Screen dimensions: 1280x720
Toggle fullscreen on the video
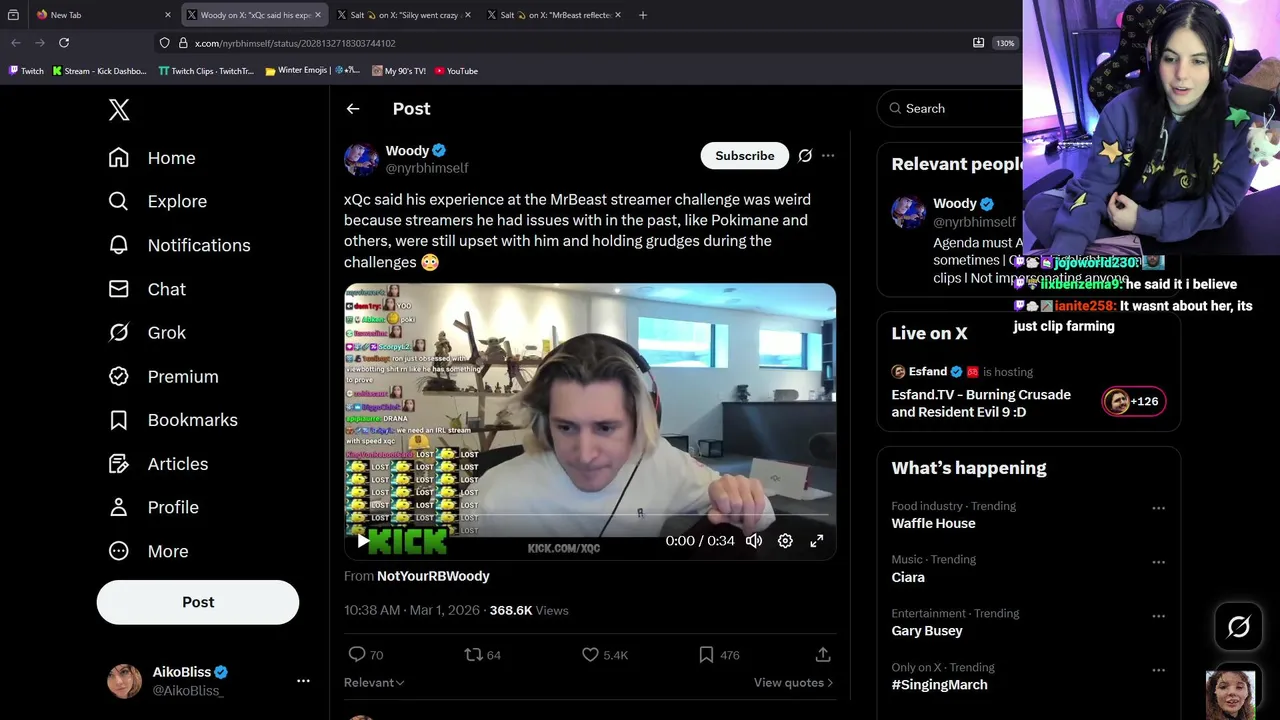(817, 541)
